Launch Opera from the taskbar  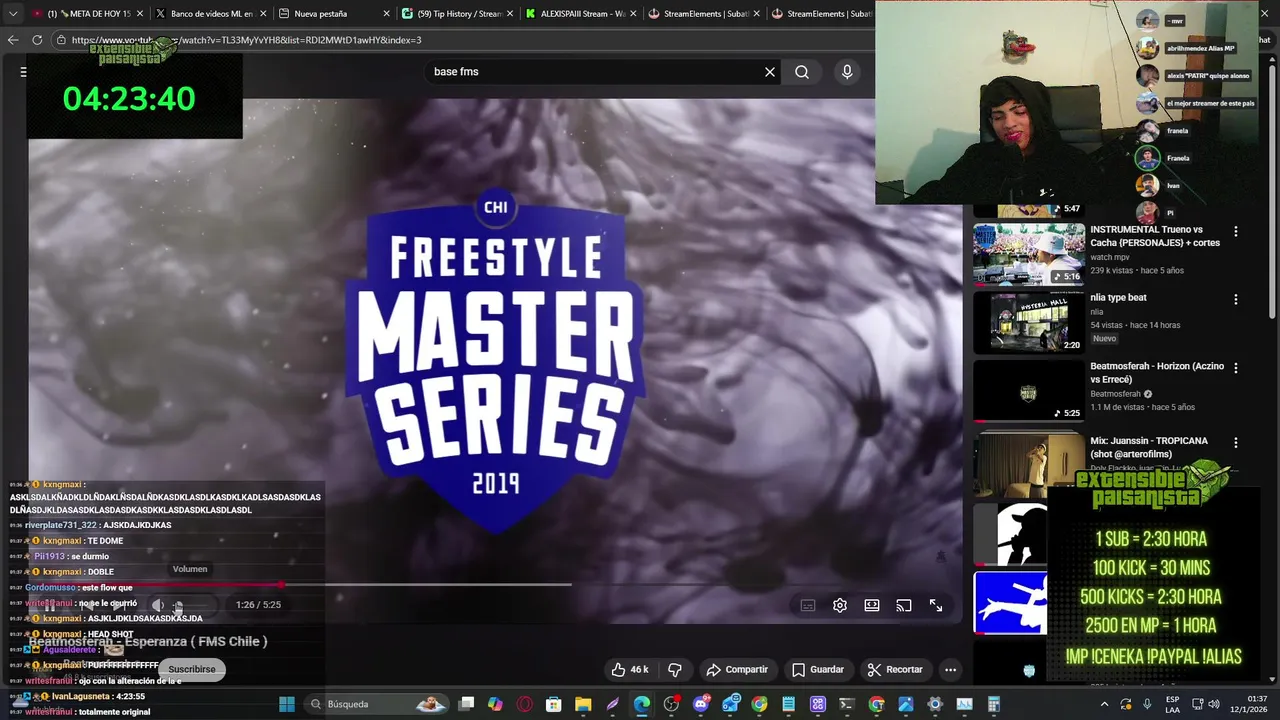(x=524, y=704)
